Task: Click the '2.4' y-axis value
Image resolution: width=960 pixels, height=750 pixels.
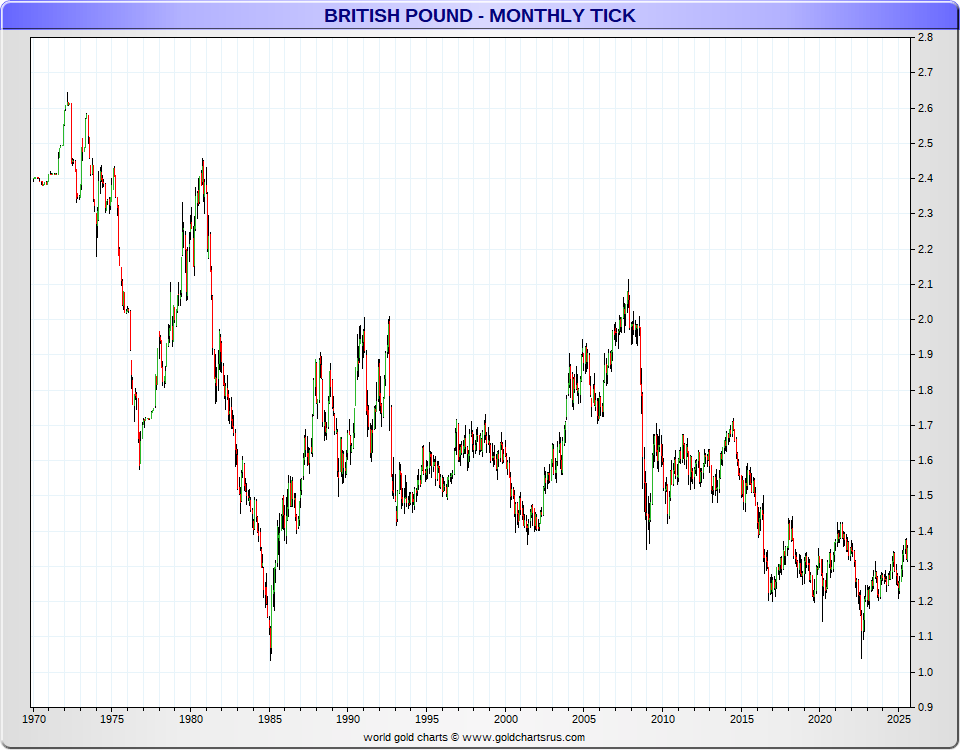Action: [x=926, y=179]
